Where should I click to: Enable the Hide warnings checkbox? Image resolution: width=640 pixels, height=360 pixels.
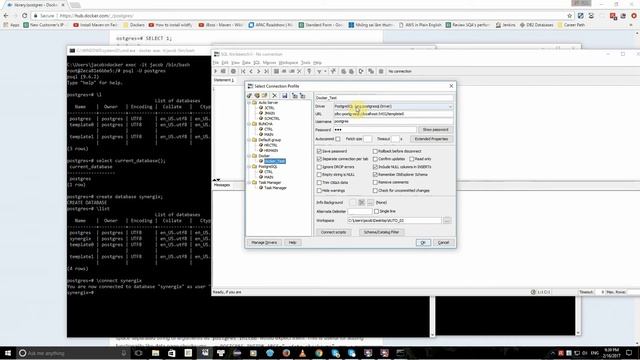[x=319, y=191]
